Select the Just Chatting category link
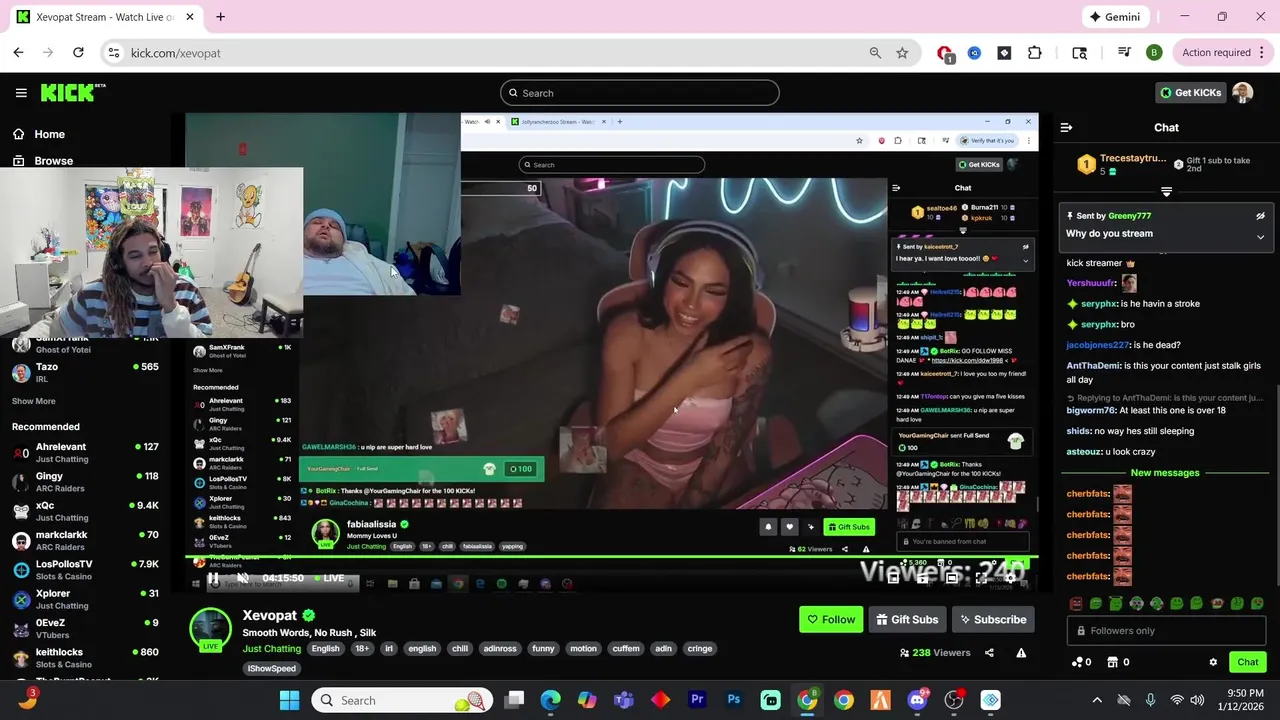1280x720 pixels. 272,648
